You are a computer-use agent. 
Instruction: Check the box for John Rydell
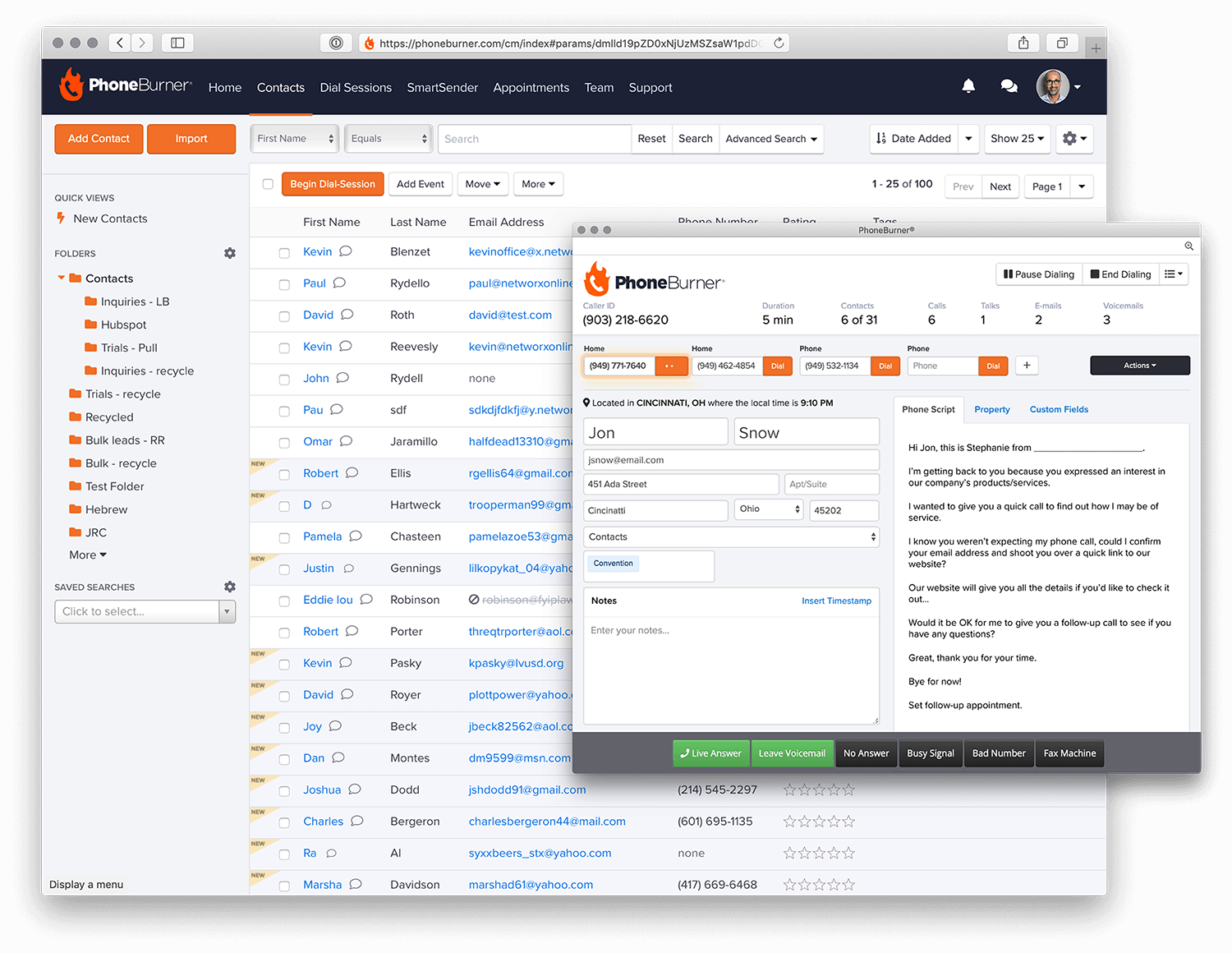tap(284, 380)
